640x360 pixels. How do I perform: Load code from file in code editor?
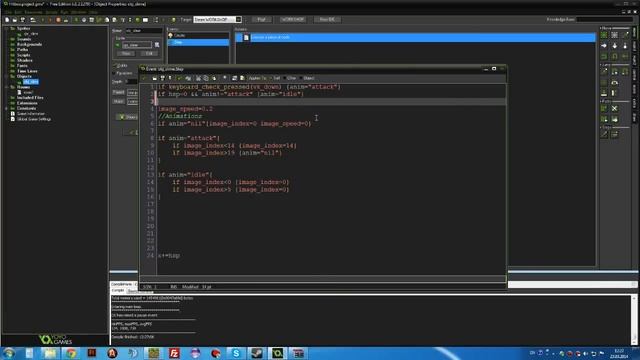click(x=154, y=78)
